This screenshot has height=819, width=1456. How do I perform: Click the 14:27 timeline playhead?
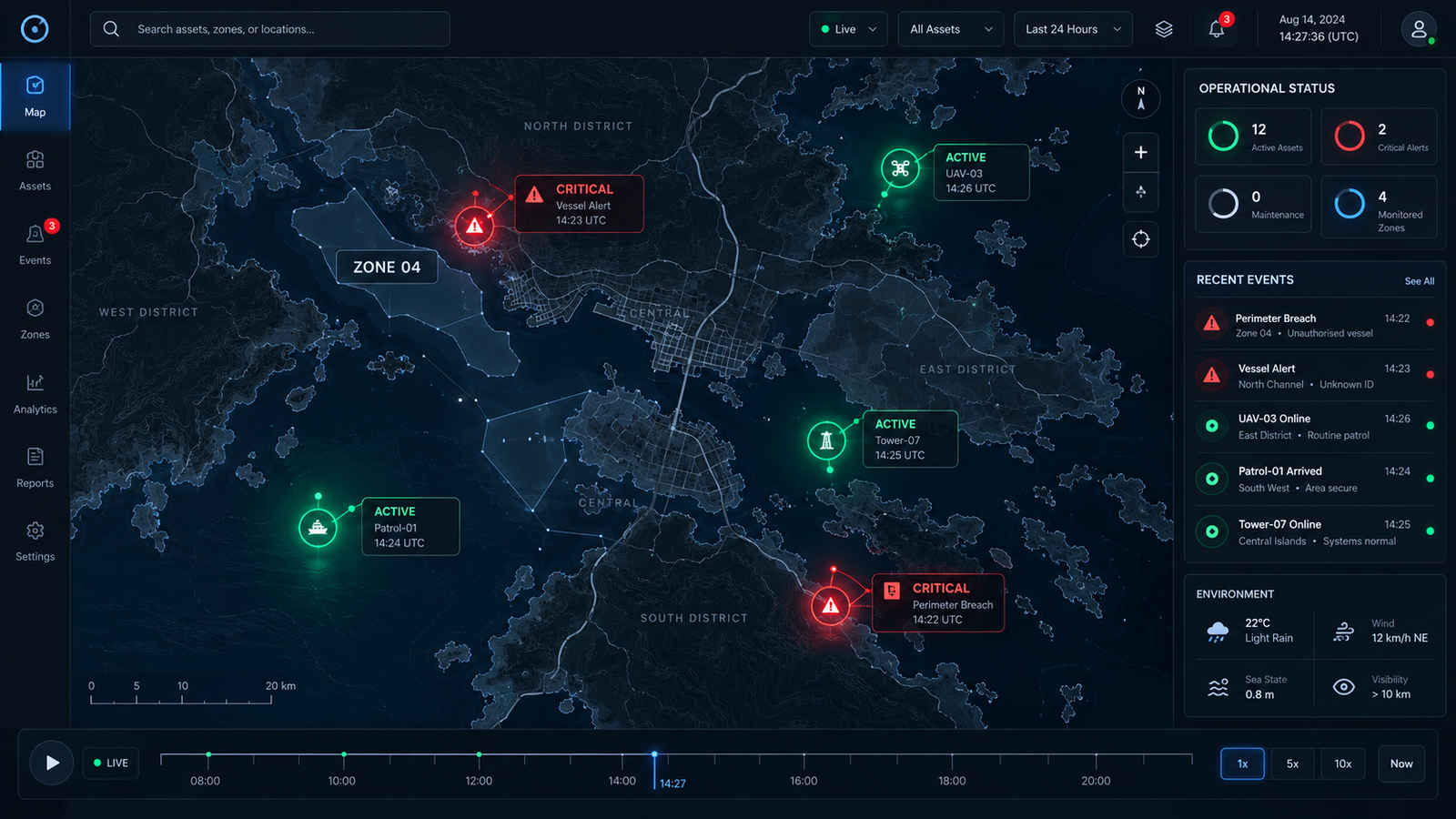coord(654,770)
